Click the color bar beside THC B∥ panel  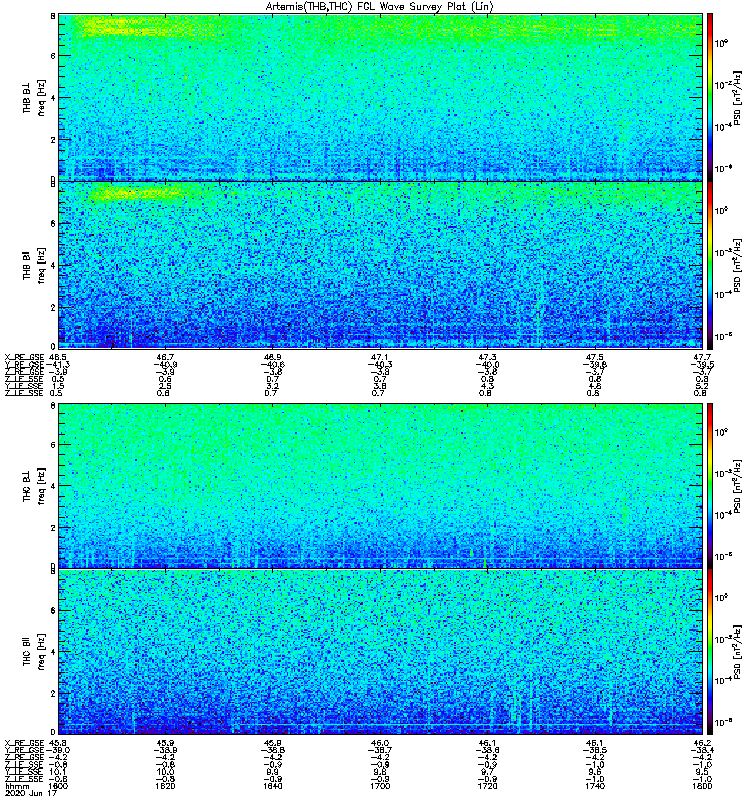pos(710,652)
